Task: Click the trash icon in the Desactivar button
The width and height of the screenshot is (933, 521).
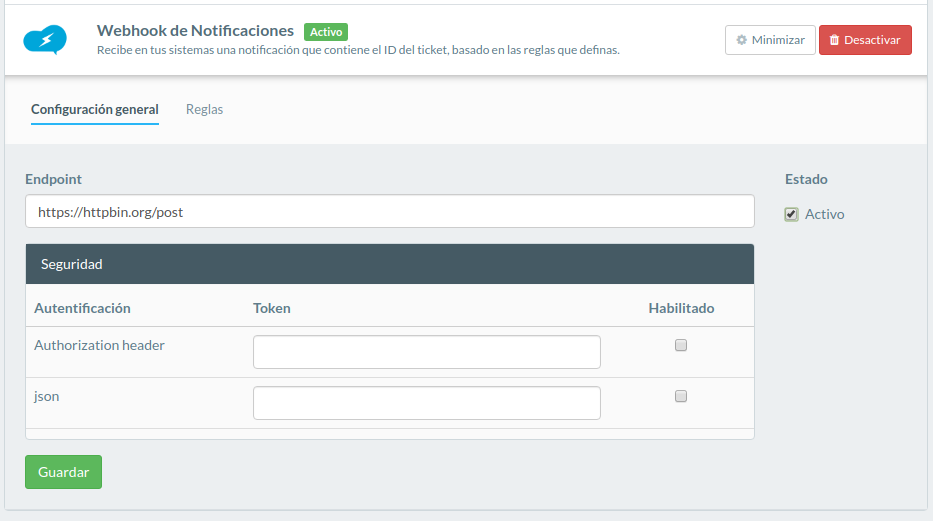Action: 834,40
